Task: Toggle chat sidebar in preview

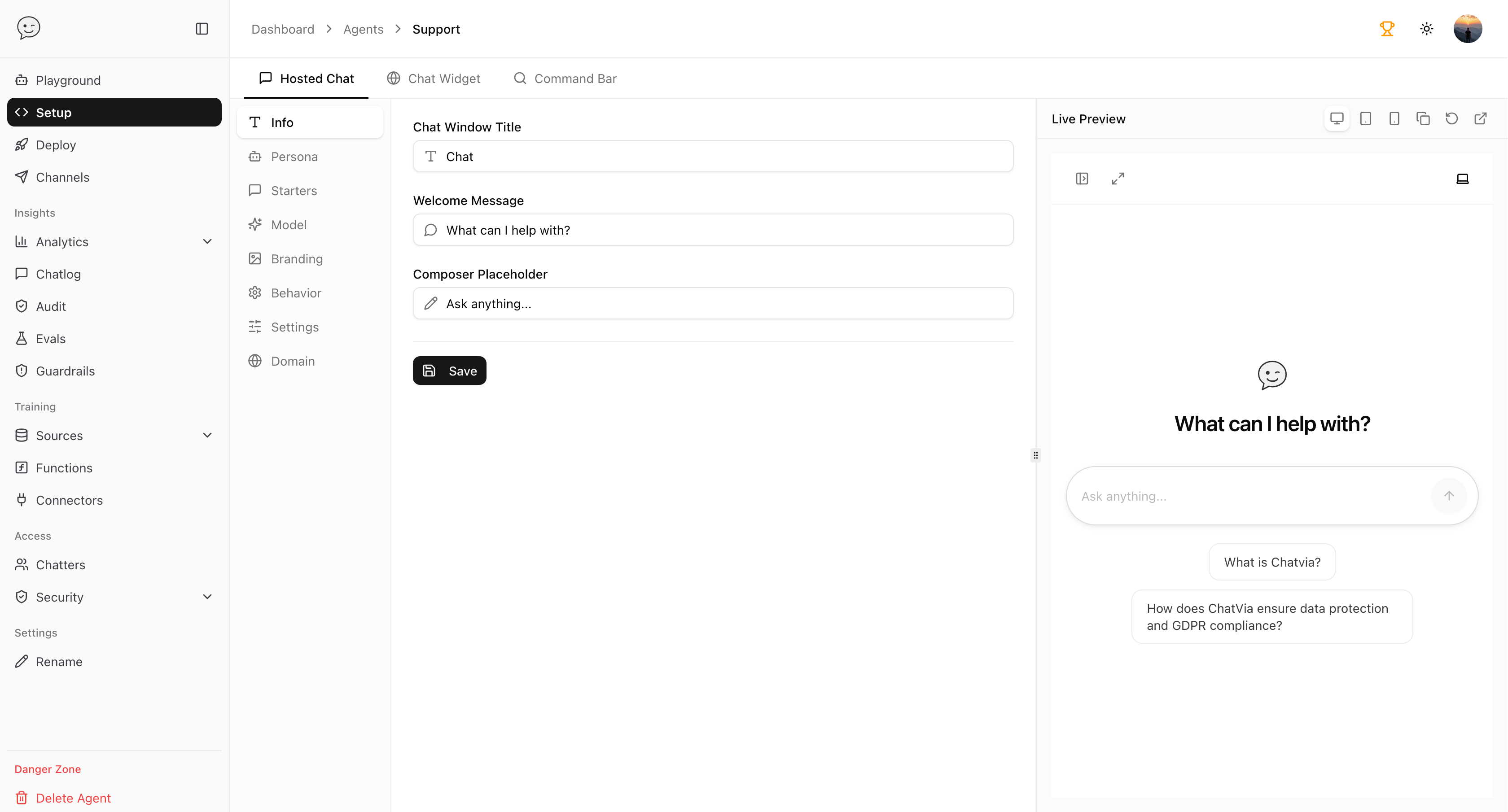Action: point(1082,179)
